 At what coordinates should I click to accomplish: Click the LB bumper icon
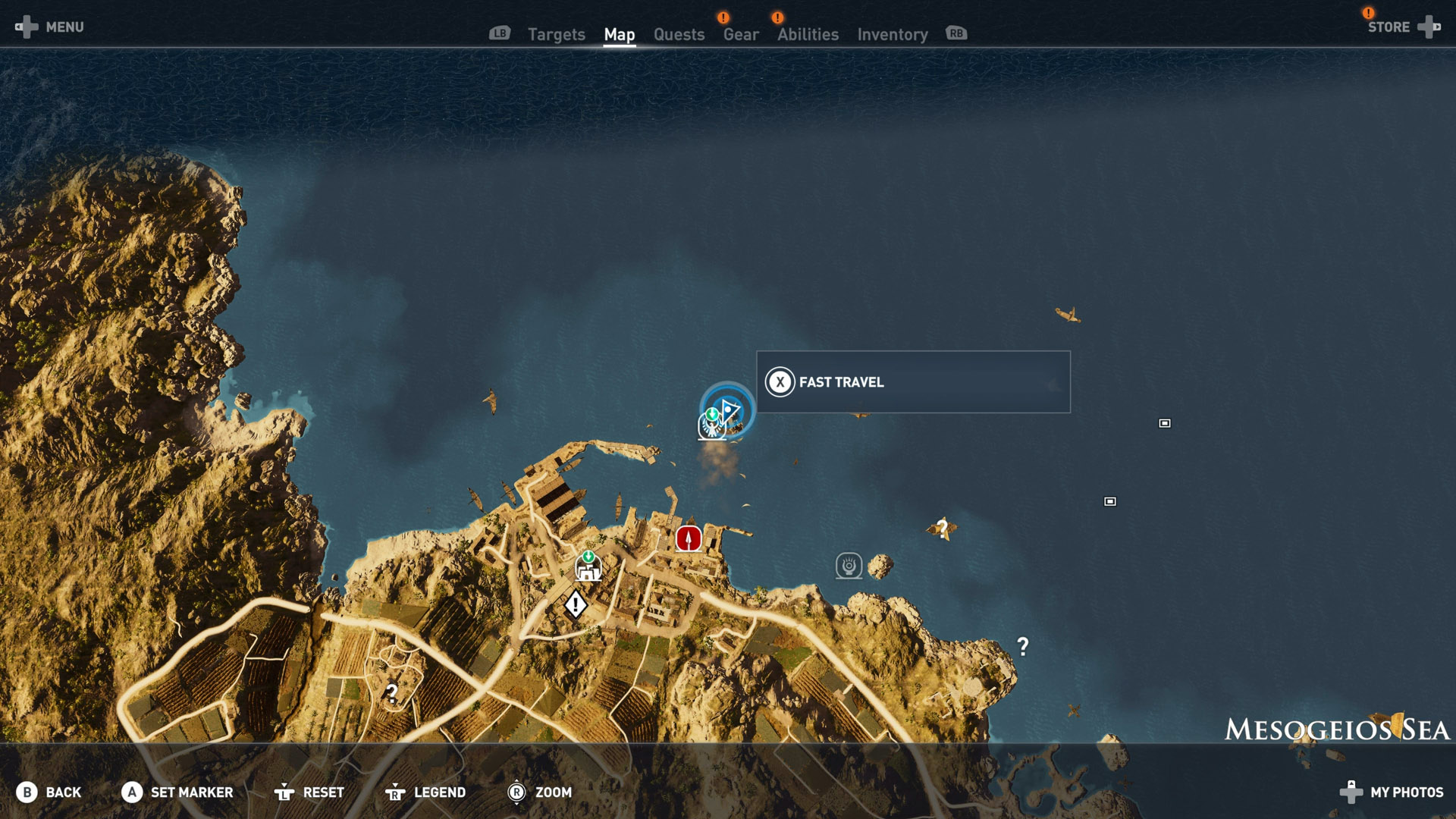pyautogui.click(x=500, y=33)
